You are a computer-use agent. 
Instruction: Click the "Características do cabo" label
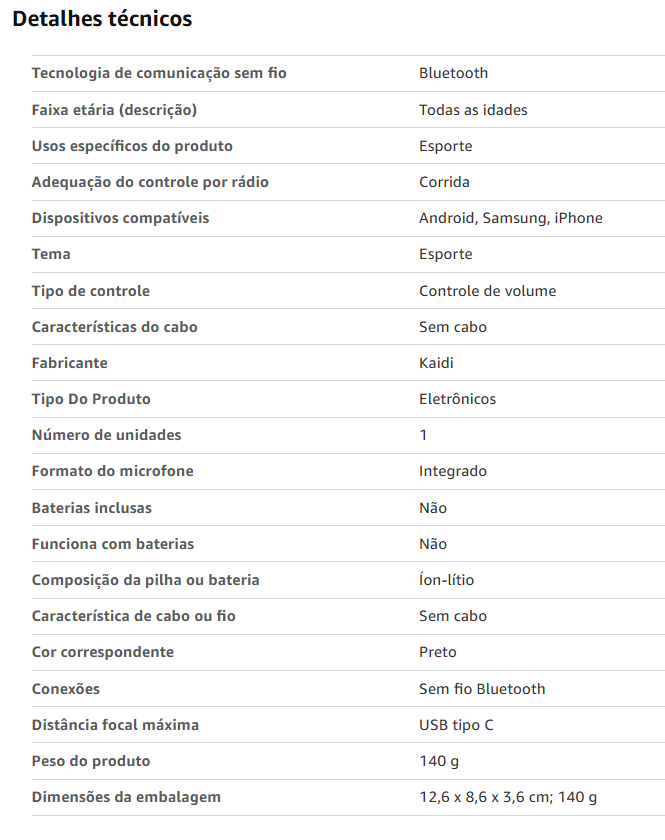[115, 327]
